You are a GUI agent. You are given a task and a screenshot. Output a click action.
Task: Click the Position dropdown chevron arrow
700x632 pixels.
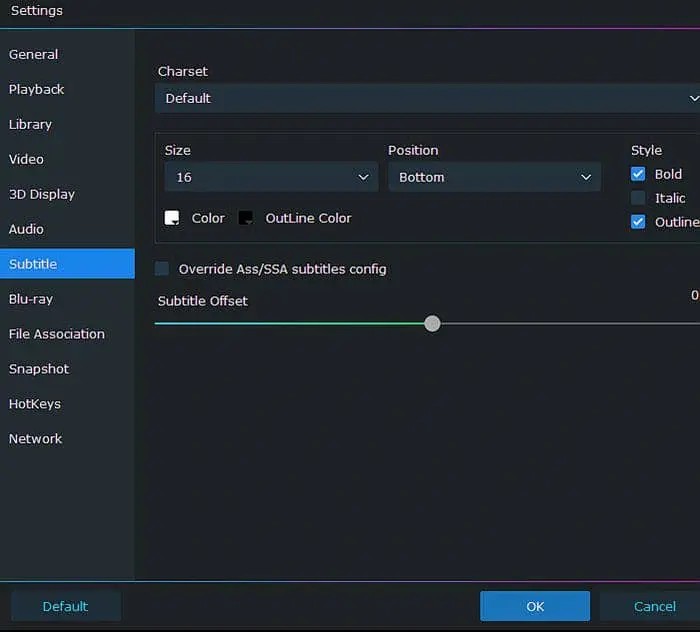(x=586, y=178)
